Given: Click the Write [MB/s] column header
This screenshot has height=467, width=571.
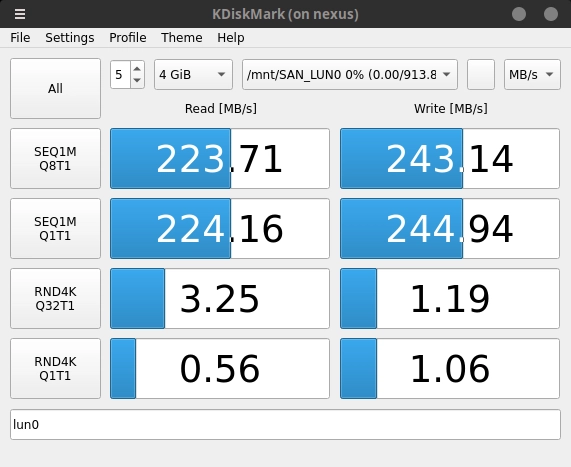Looking at the screenshot, I should pyautogui.click(x=450, y=109).
